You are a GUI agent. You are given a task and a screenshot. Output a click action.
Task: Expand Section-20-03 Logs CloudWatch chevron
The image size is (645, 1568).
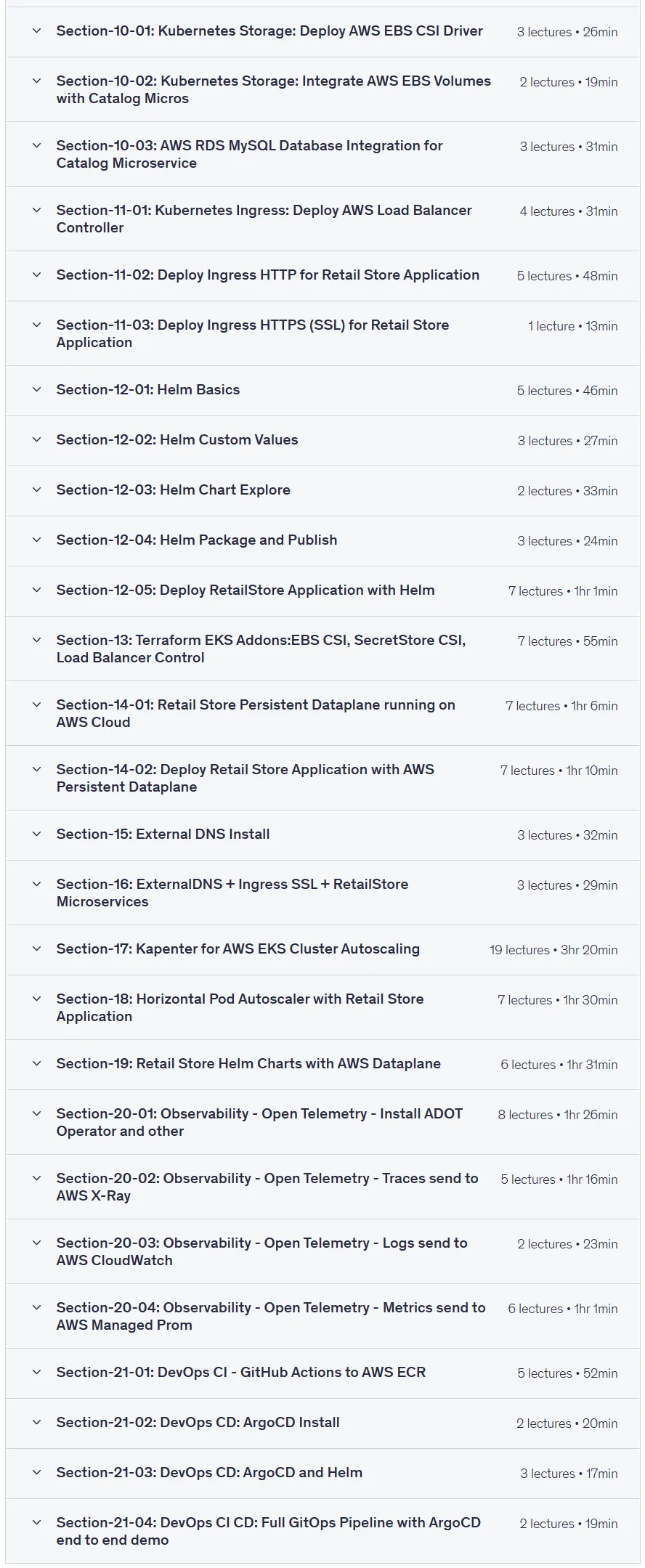36,1243
